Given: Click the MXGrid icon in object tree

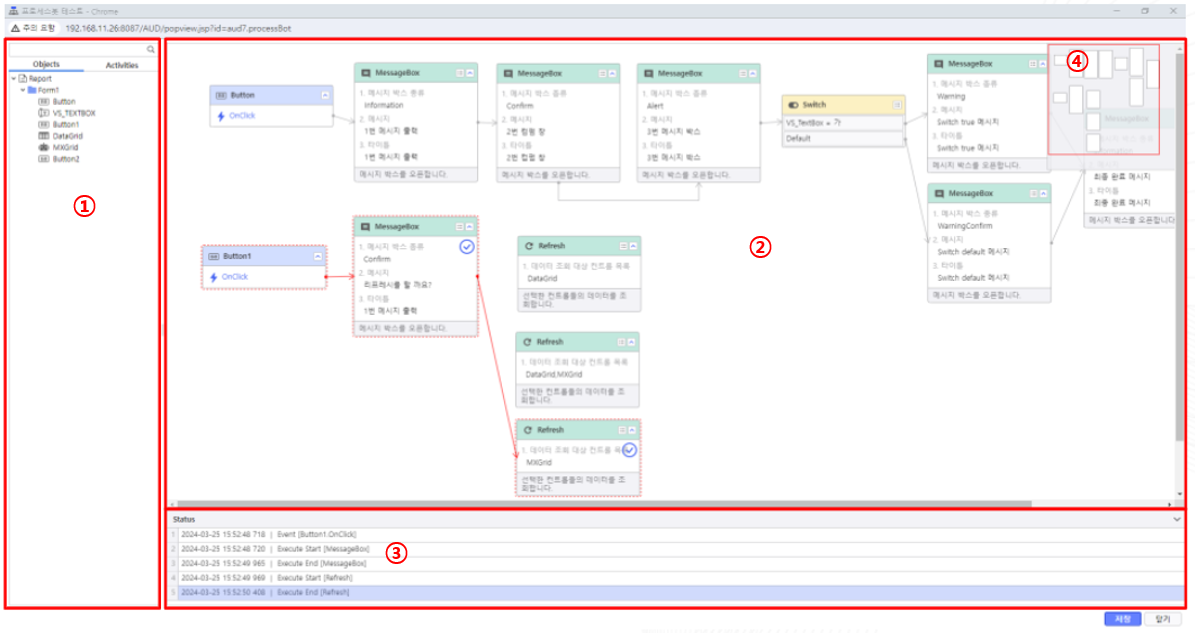Looking at the screenshot, I should [x=43, y=147].
